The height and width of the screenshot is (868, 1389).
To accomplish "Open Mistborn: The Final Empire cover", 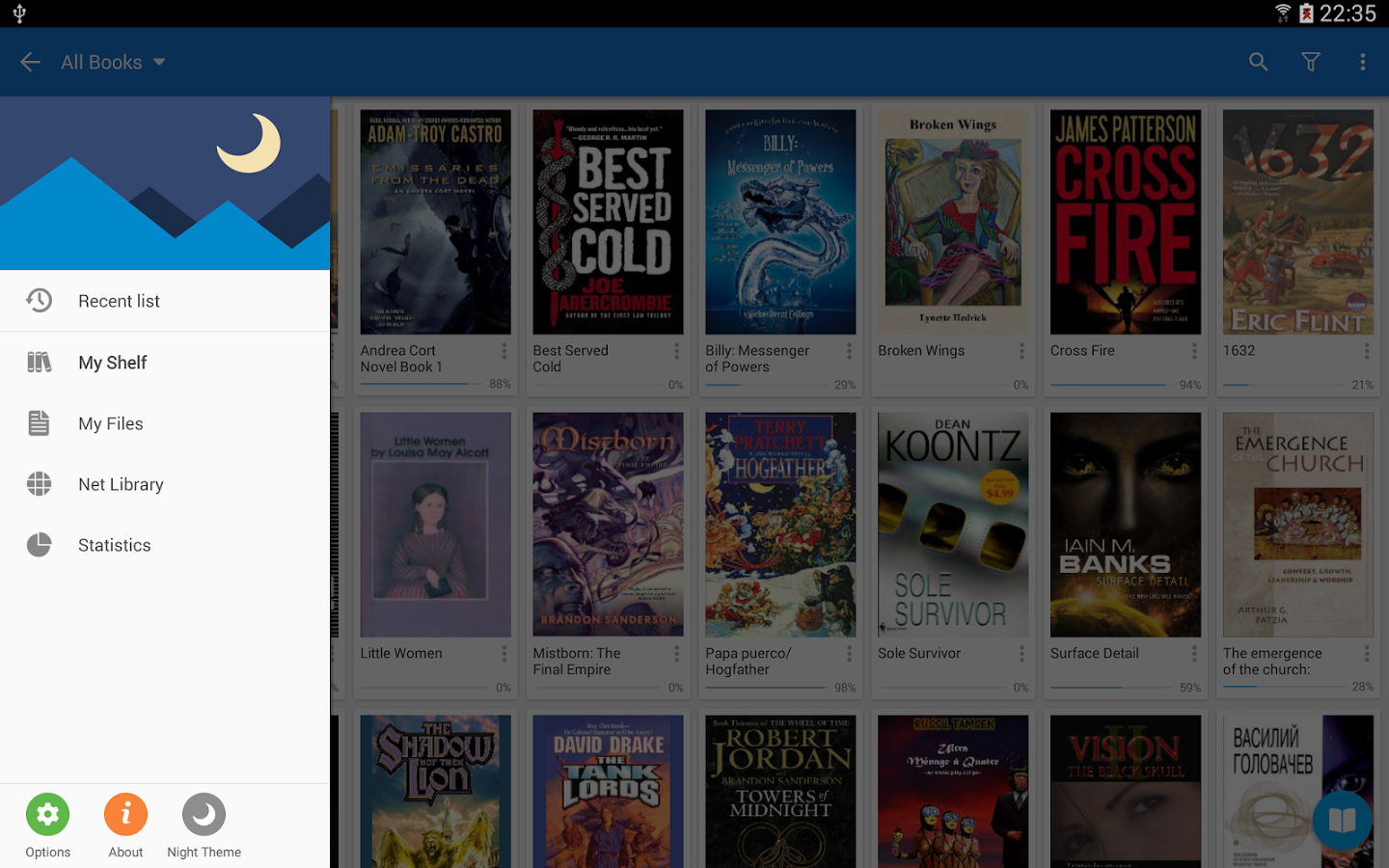I will (x=607, y=525).
